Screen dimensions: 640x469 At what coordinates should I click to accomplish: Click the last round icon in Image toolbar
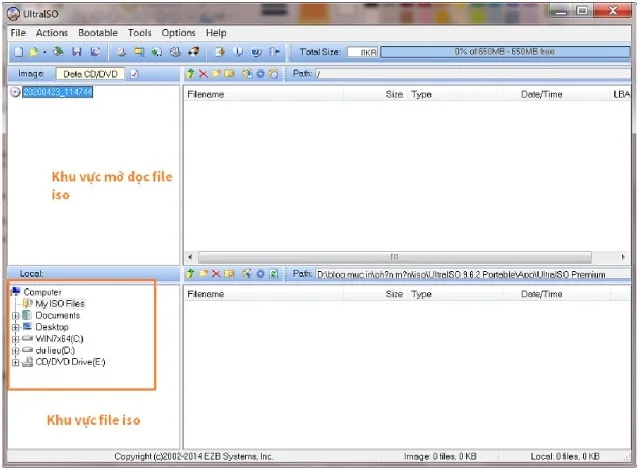273,74
